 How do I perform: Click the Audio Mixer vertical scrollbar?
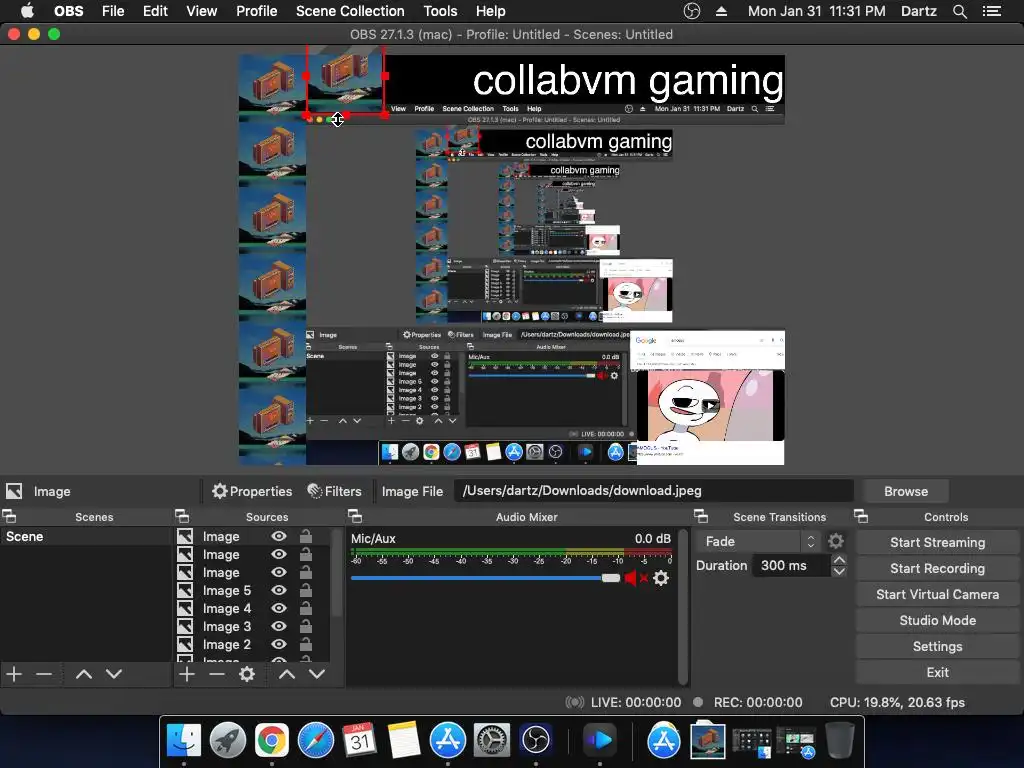[683, 606]
